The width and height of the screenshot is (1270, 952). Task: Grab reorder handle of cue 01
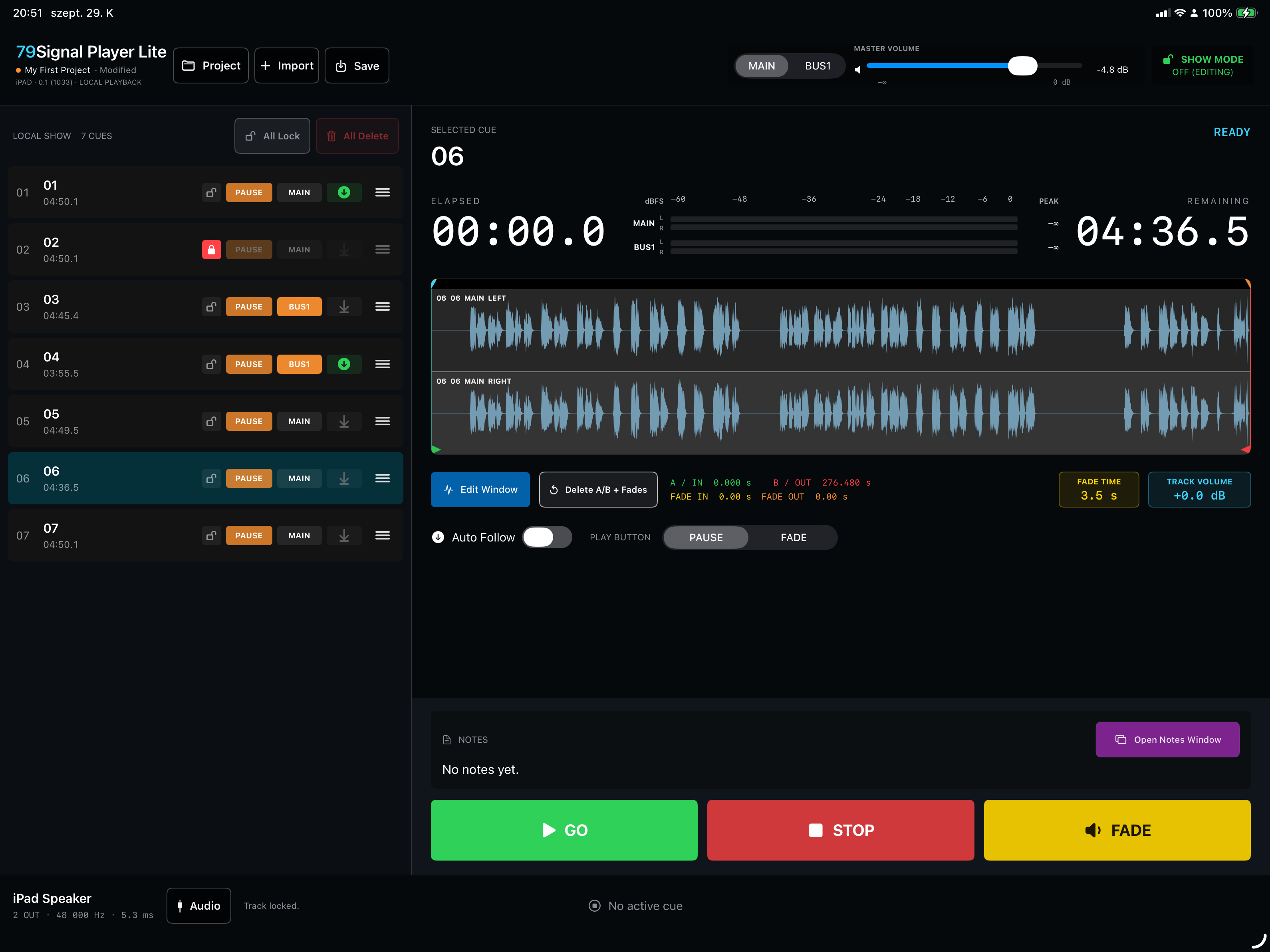[382, 192]
